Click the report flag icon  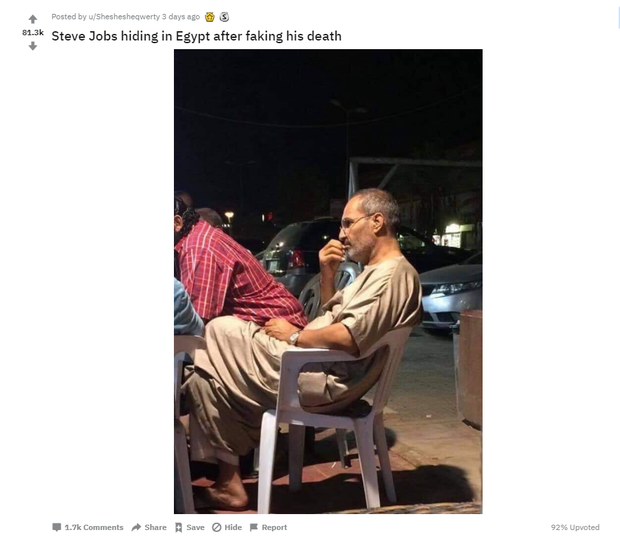click(x=254, y=527)
